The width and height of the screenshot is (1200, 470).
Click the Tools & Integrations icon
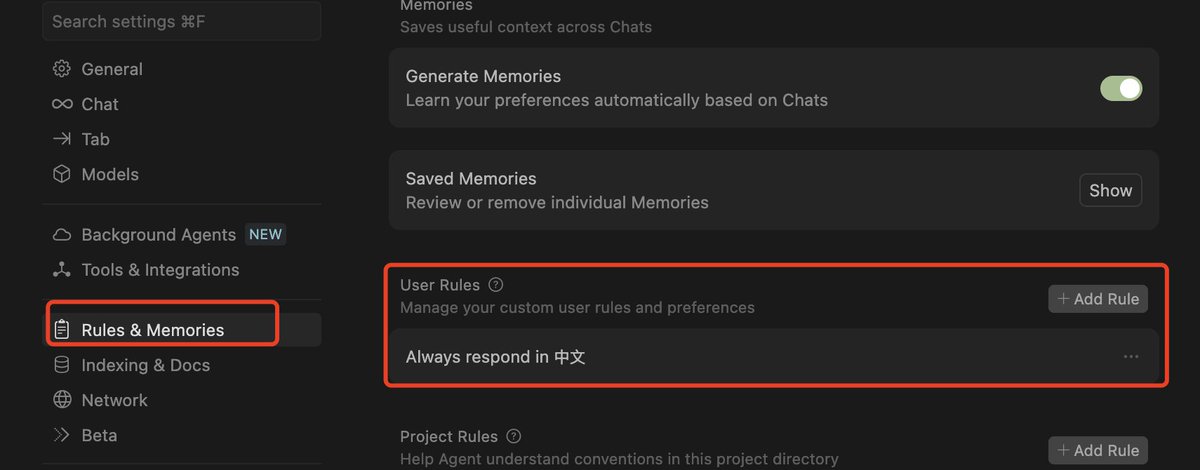click(62, 270)
